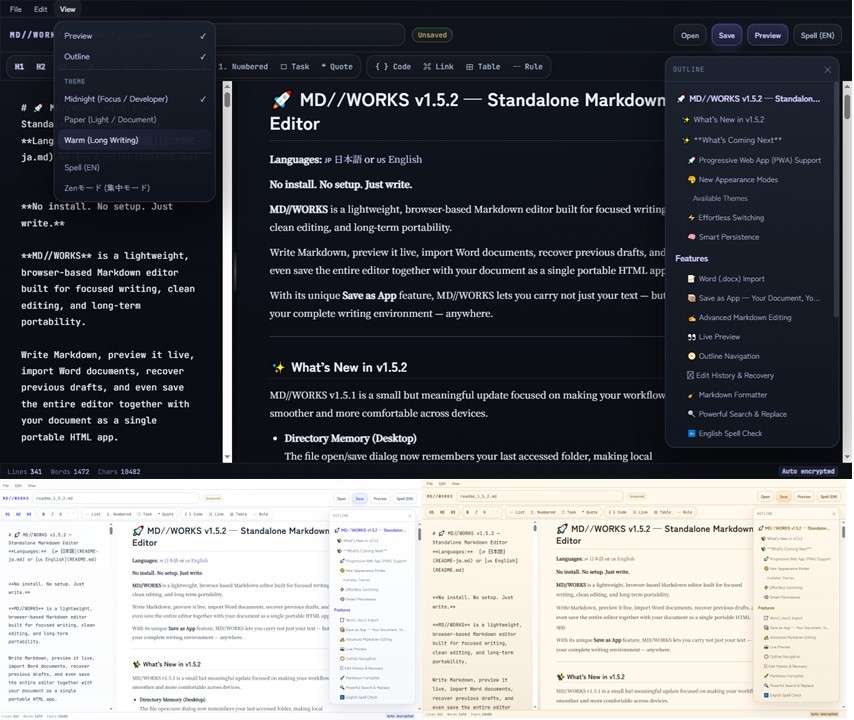
Task: Select Warm (Long Writing) theme
Action: 135,141
